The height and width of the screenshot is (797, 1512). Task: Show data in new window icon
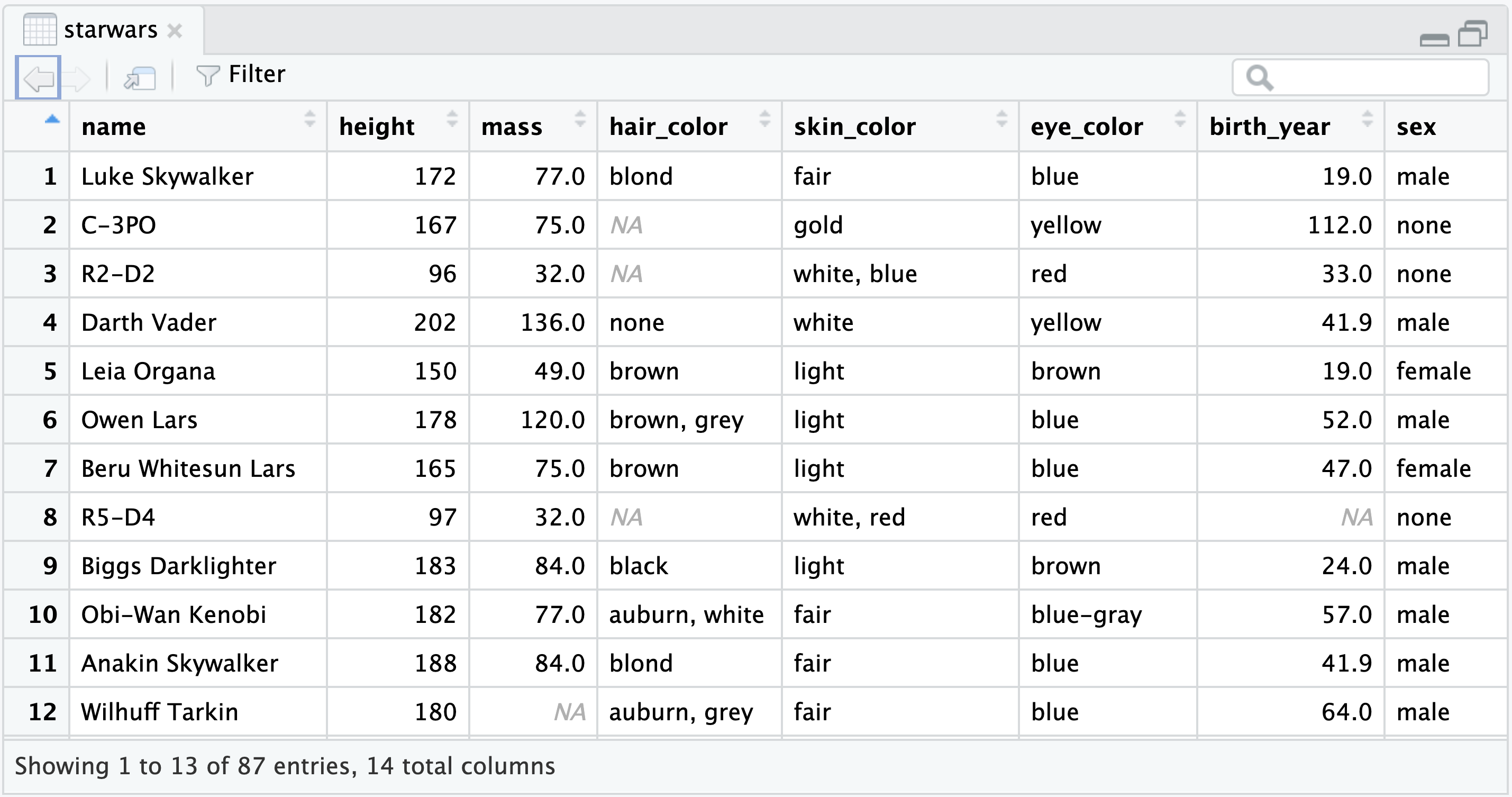[x=140, y=77]
